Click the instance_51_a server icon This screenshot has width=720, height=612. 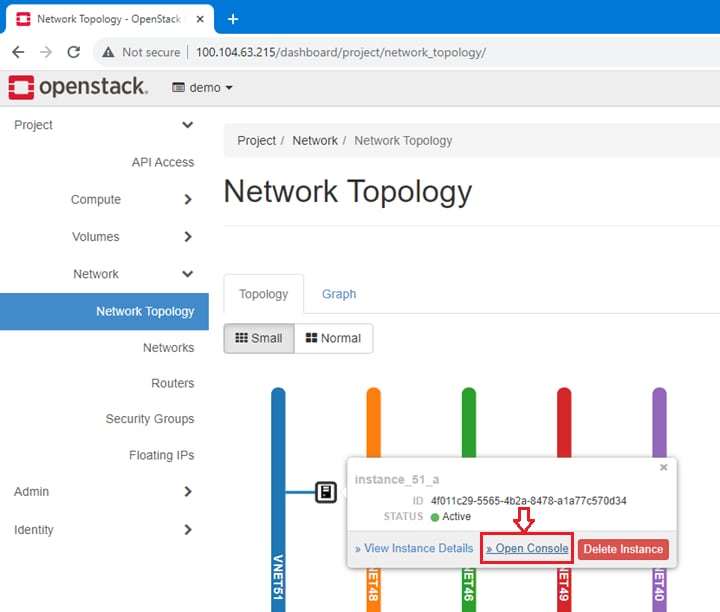coord(326,492)
